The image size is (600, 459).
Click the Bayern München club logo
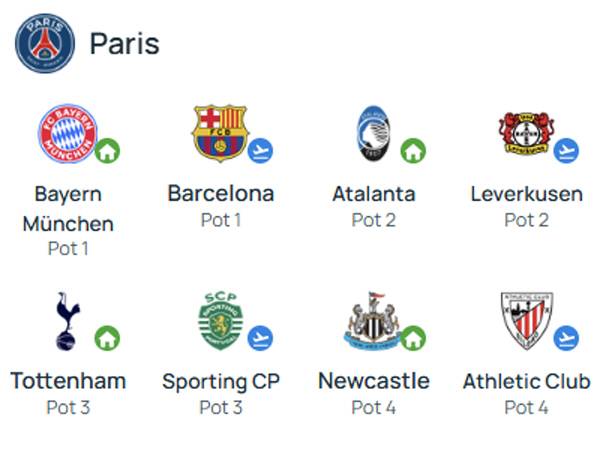pos(67,134)
